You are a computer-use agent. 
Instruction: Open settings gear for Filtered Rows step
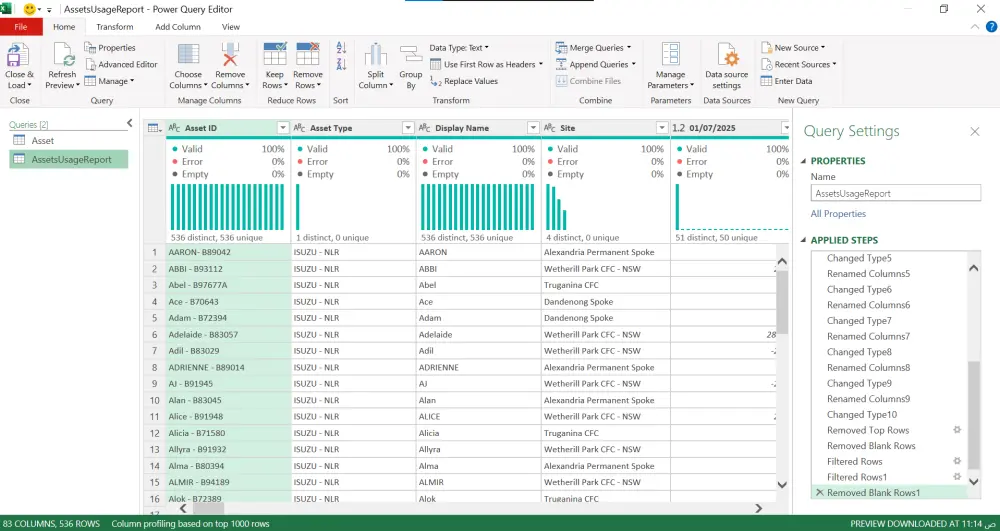[957, 462]
